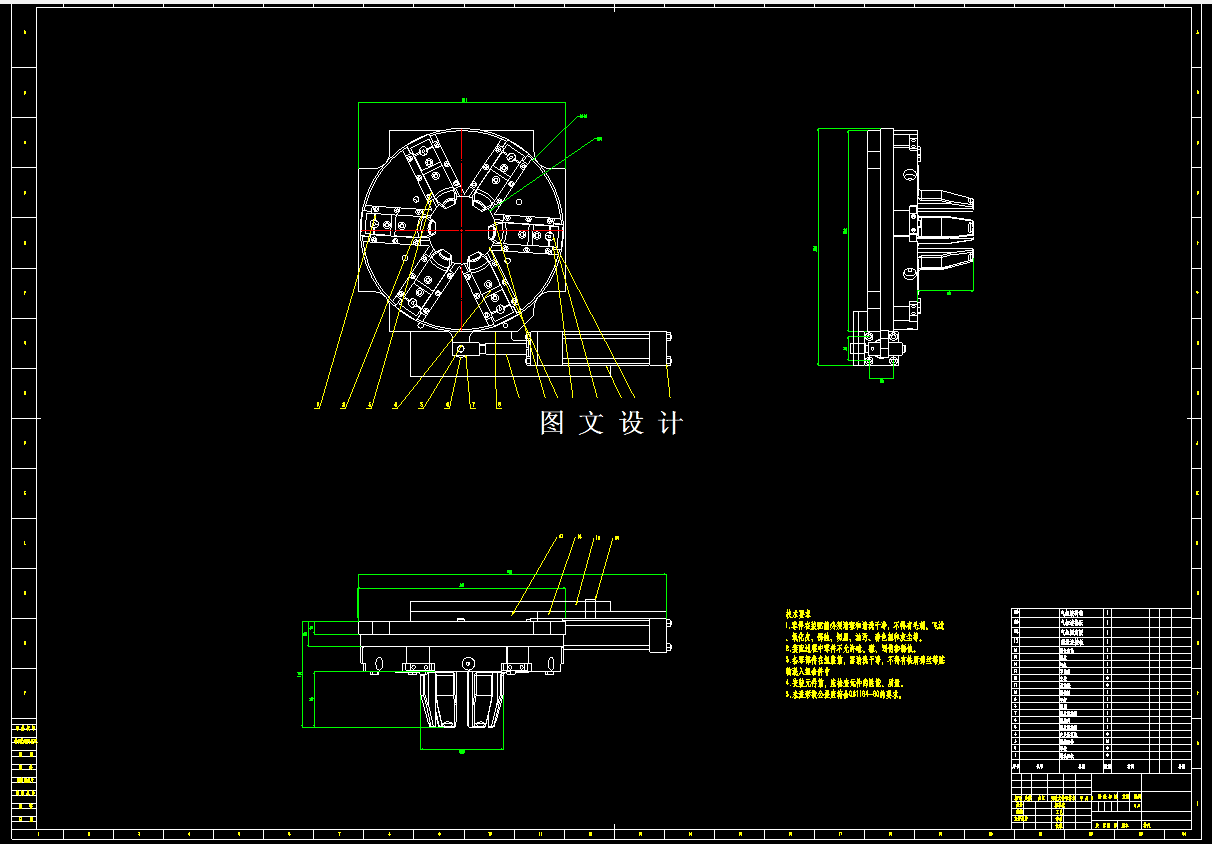Select yellow part balloon number 1
Image resolution: width=1212 pixels, height=844 pixels.
click(x=318, y=405)
